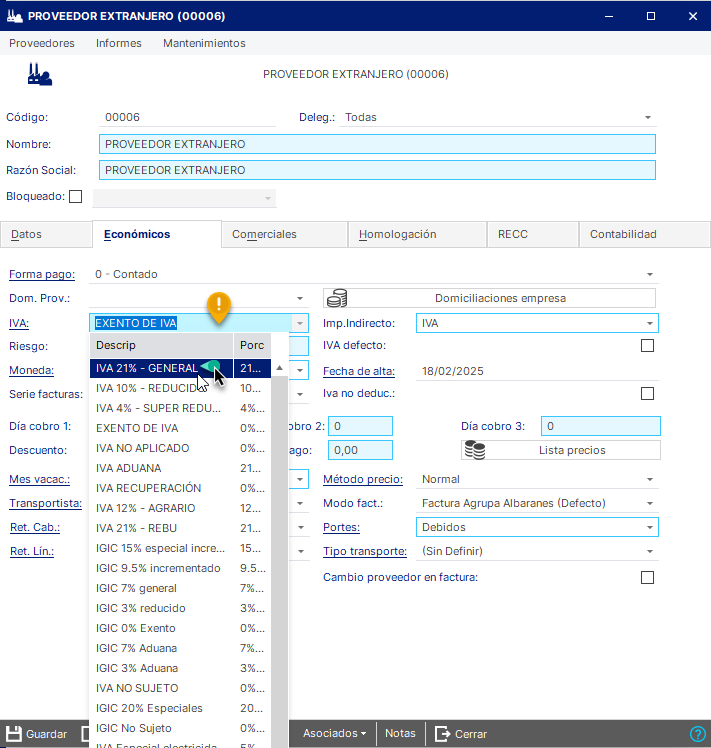This screenshot has height=748, width=711.
Task: Switch to the Datos tab
Action: 46,234
